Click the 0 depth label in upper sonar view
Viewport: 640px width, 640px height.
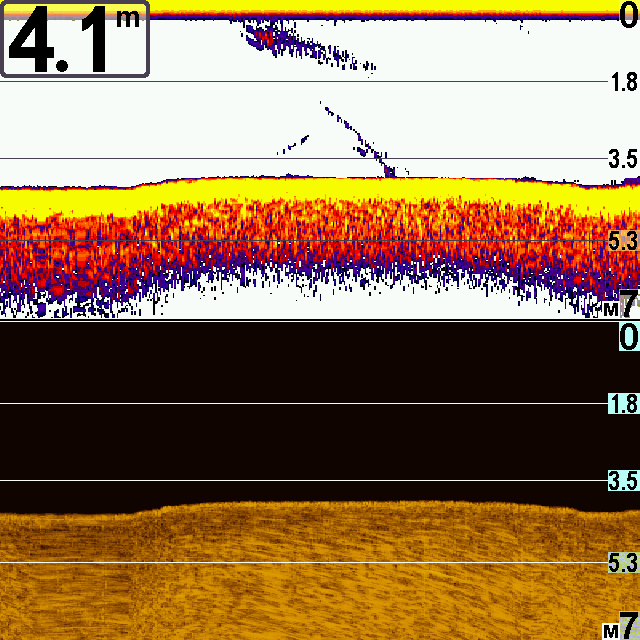click(629, 15)
